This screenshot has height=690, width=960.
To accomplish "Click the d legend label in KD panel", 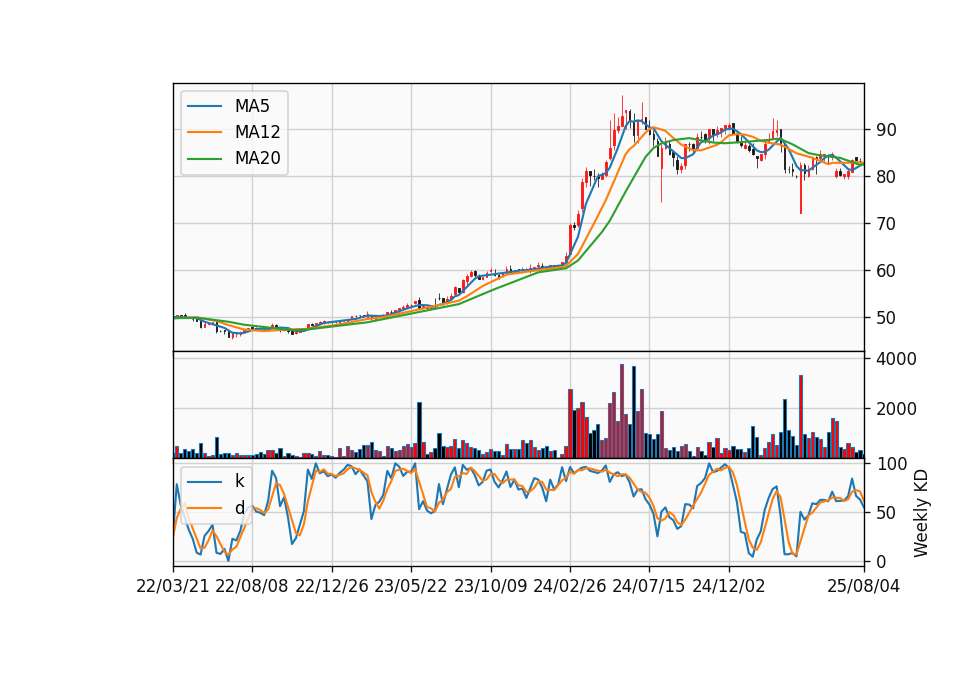I will click(x=239, y=508).
